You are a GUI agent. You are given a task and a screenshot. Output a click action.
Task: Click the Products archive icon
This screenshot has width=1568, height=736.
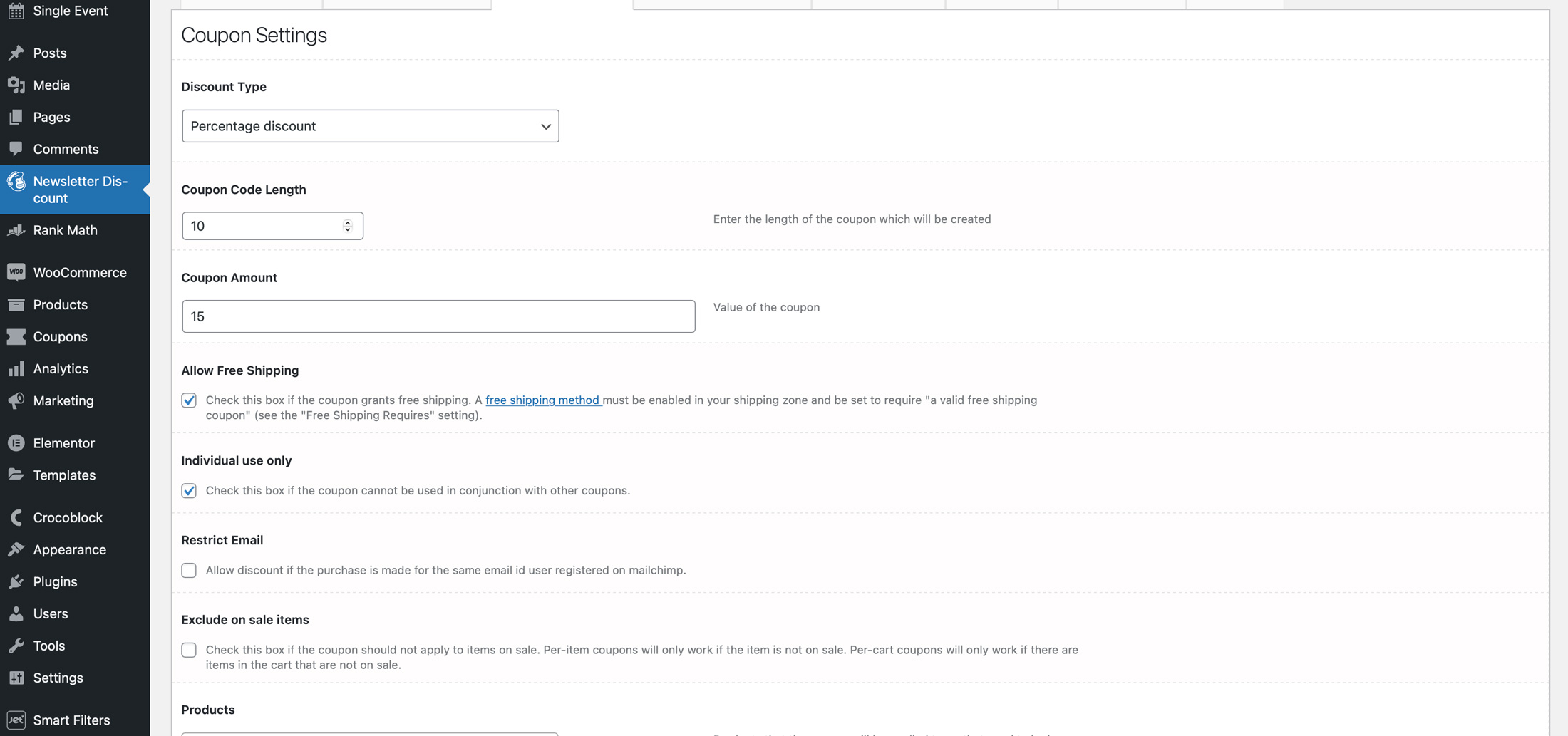click(16, 304)
